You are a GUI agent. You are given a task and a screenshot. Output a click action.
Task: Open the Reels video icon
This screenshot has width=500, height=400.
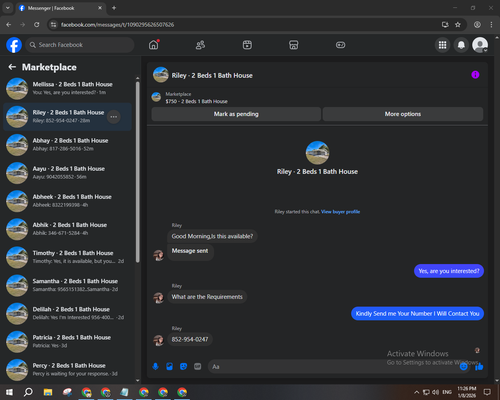(247, 45)
